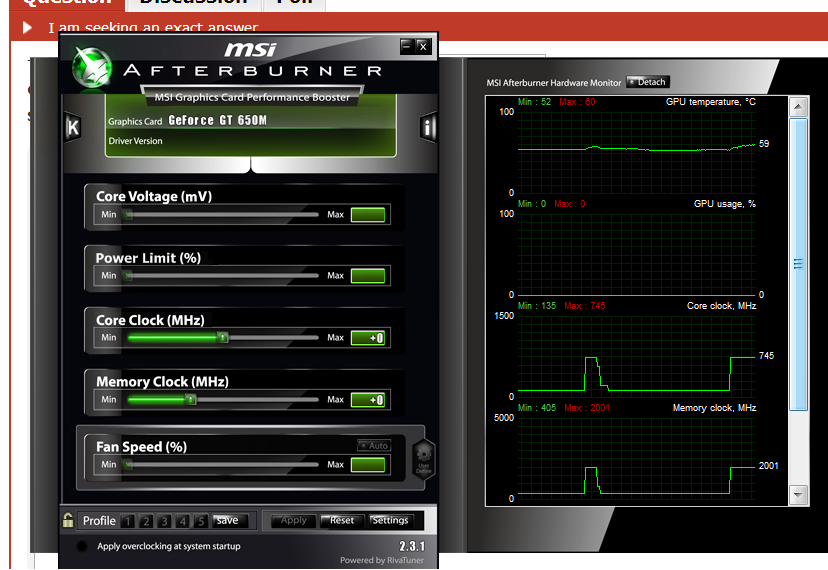828x570 pixels.
Task: Click the Memory clock graph
Action: tap(636, 458)
